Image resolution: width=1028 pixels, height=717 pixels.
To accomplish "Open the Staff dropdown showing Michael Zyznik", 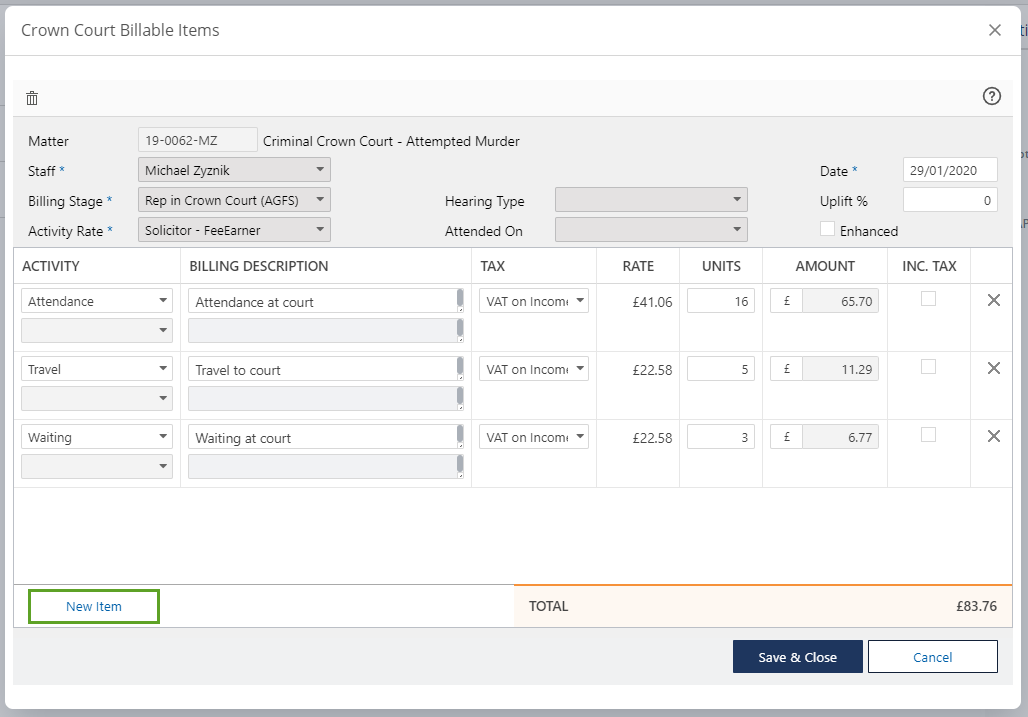I will [x=234, y=170].
